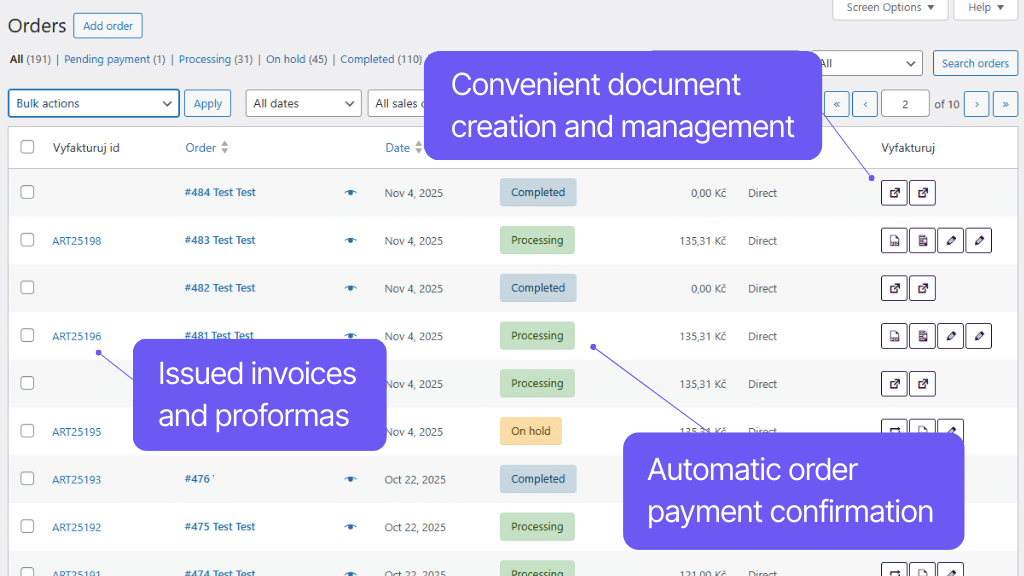1024x576 pixels.
Task: Show All (191) orders
Action: pos(30,59)
